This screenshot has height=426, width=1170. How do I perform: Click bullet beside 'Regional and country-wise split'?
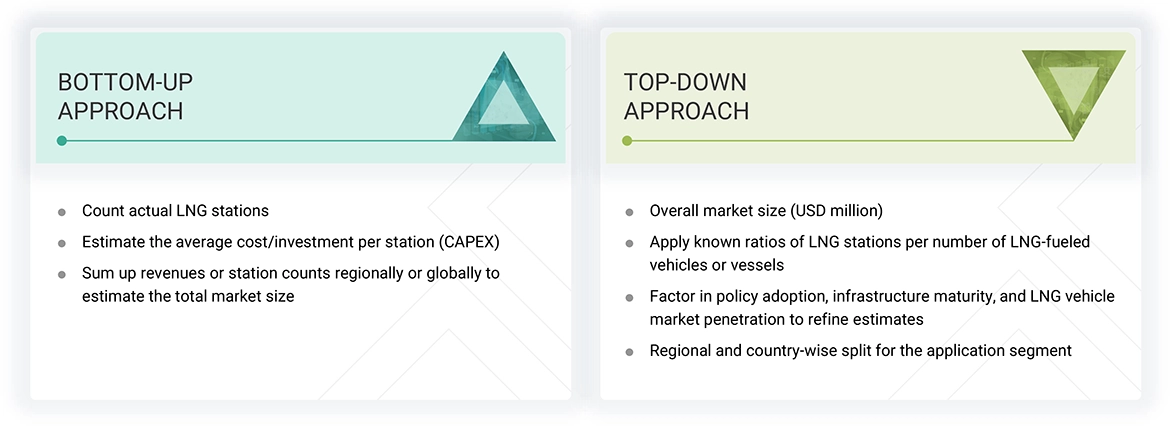(629, 352)
